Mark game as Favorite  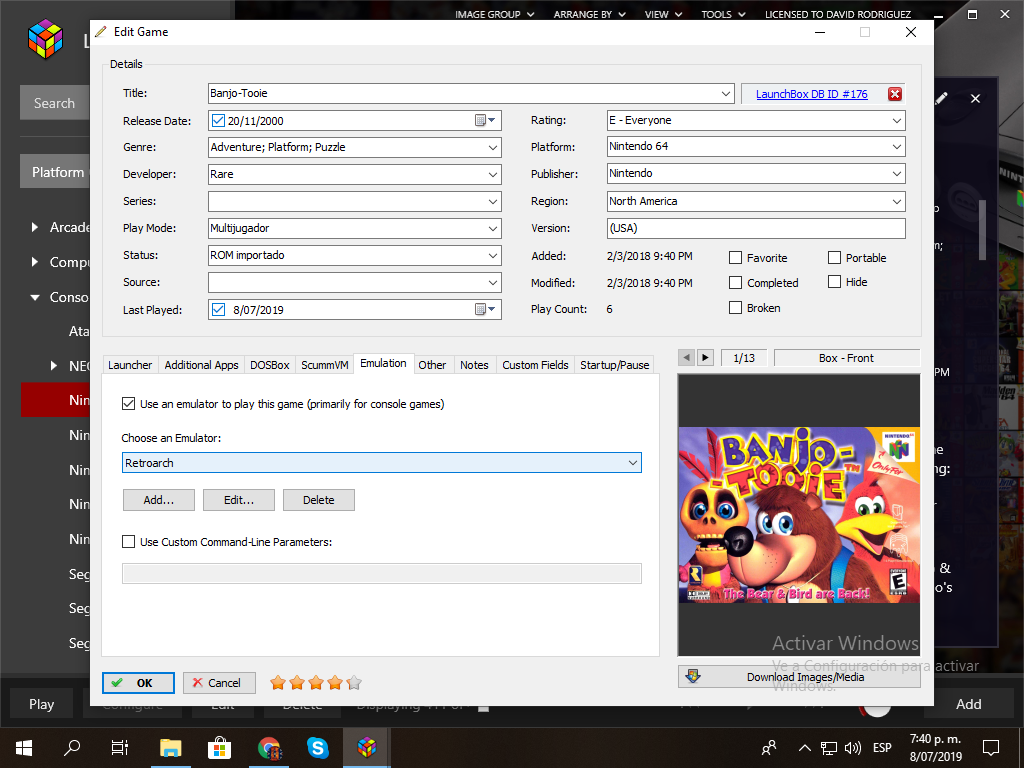pyautogui.click(x=735, y=257)
